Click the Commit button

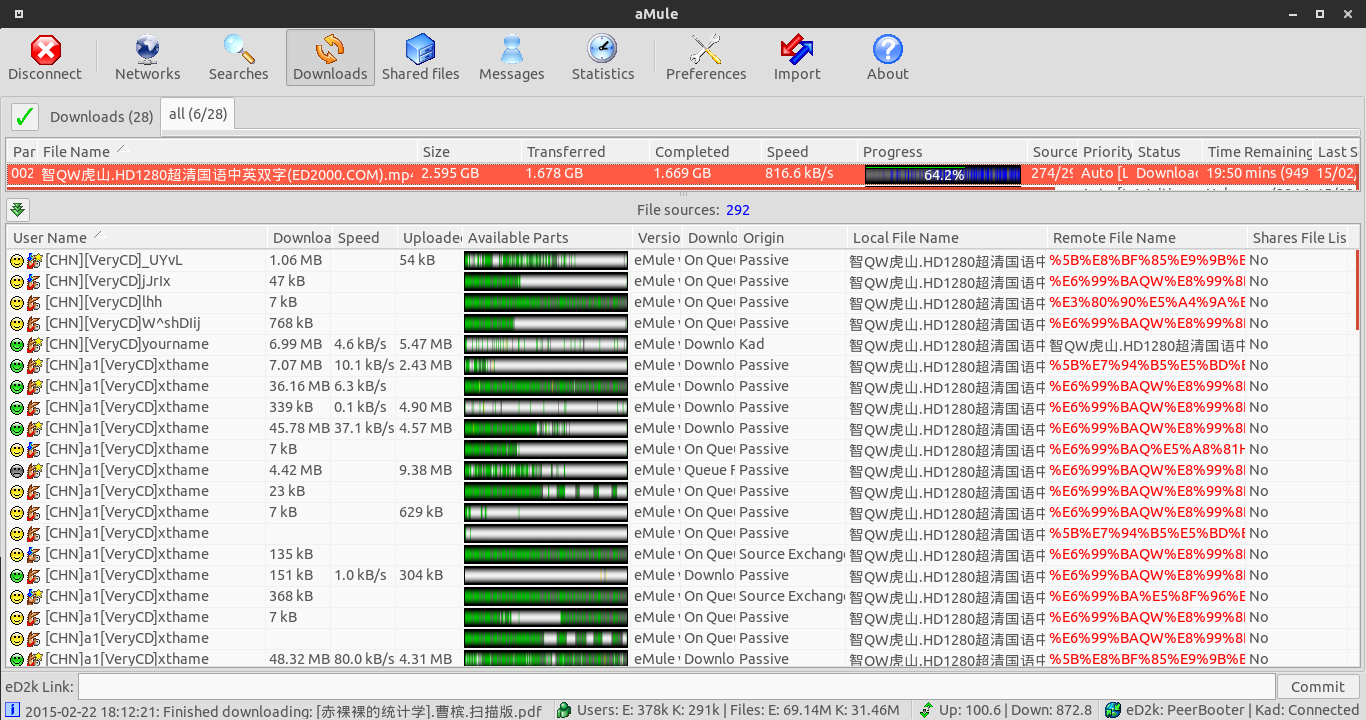click(x=1318, y=686)
